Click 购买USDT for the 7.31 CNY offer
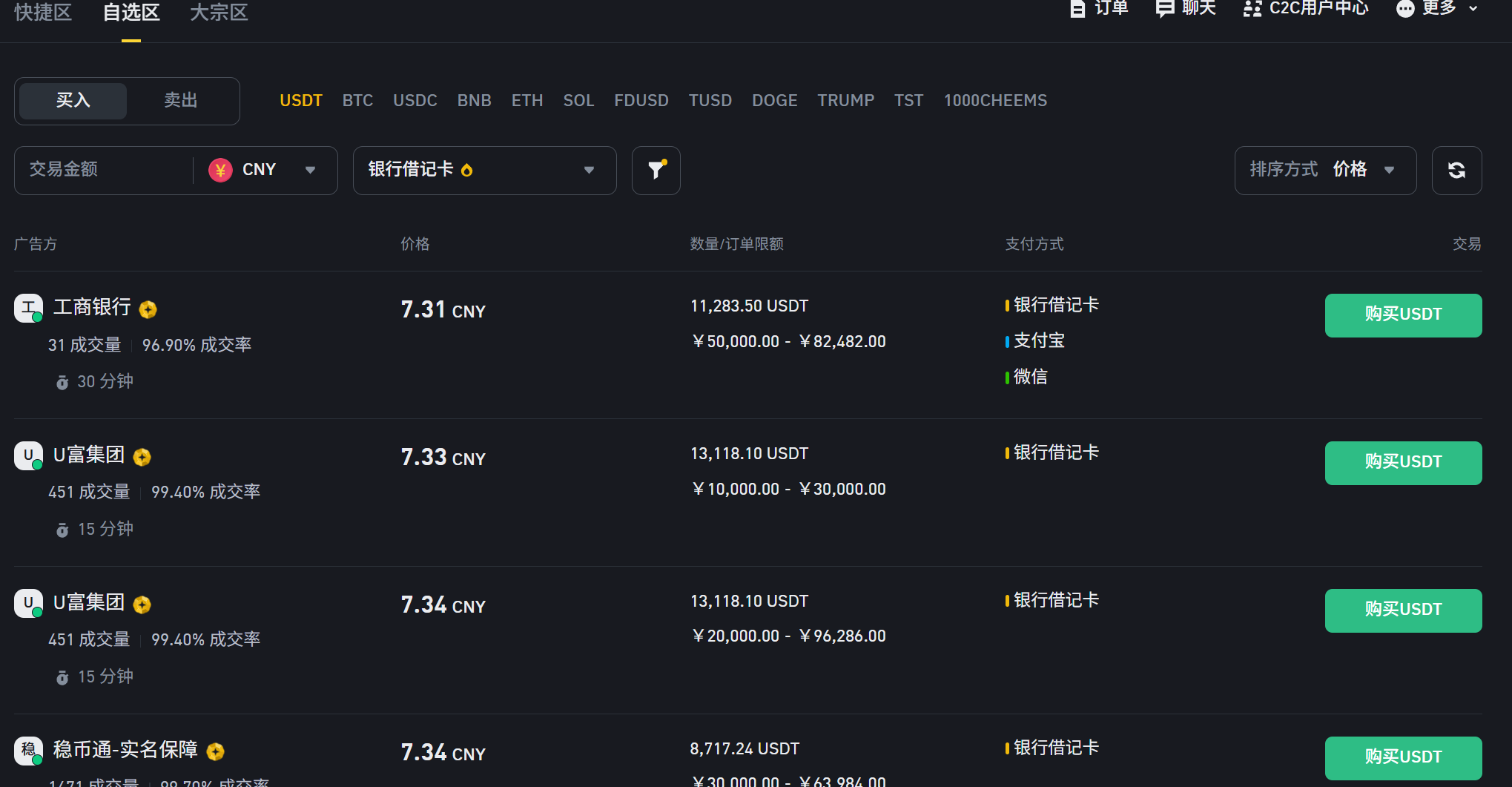The height and width of the screenshot is (787, 1512). 1403,315
